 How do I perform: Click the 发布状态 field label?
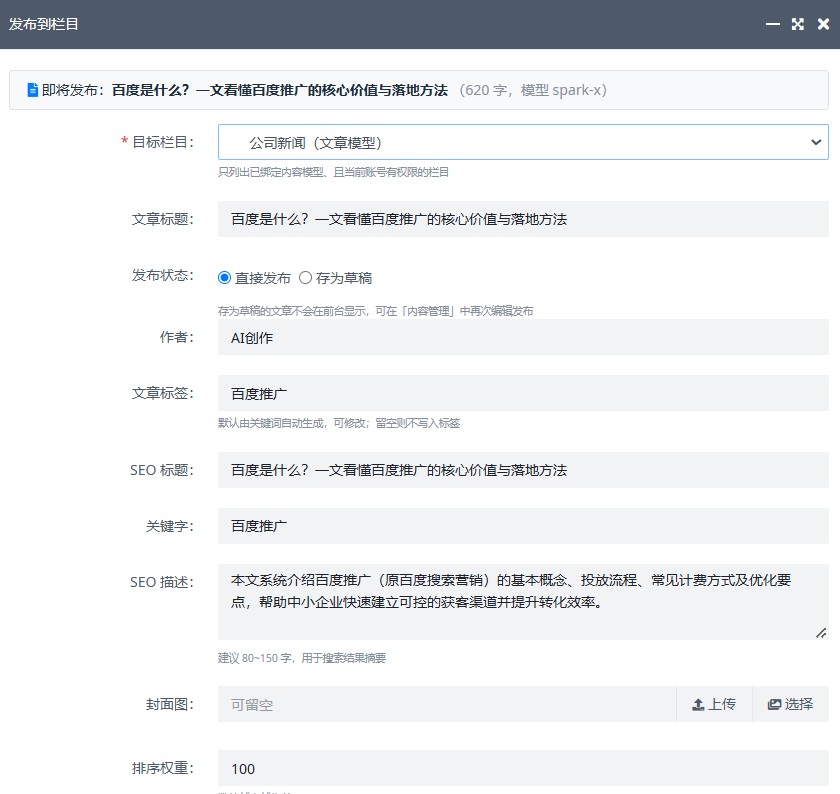pos(163,275)
